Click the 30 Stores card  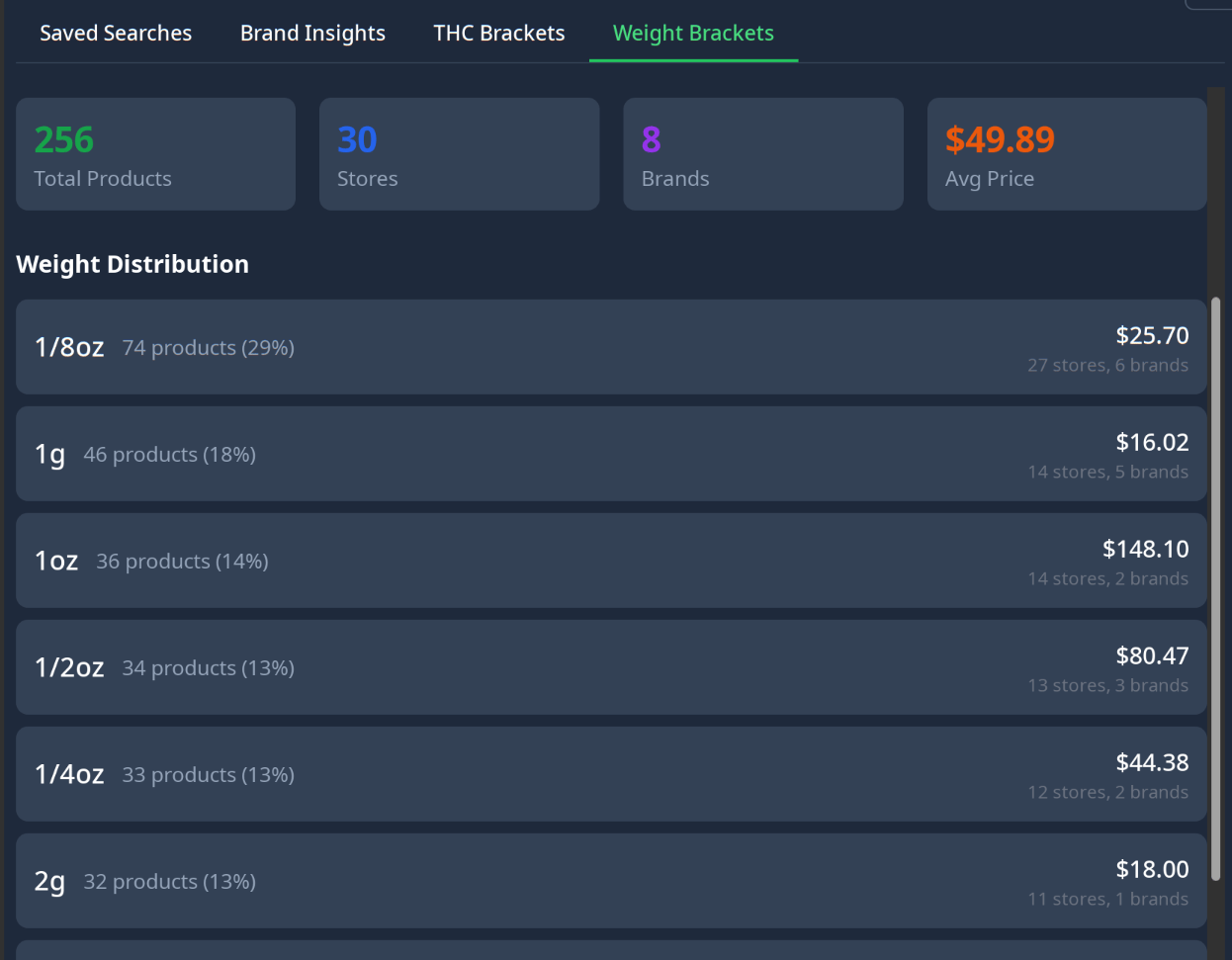point(459,153)
